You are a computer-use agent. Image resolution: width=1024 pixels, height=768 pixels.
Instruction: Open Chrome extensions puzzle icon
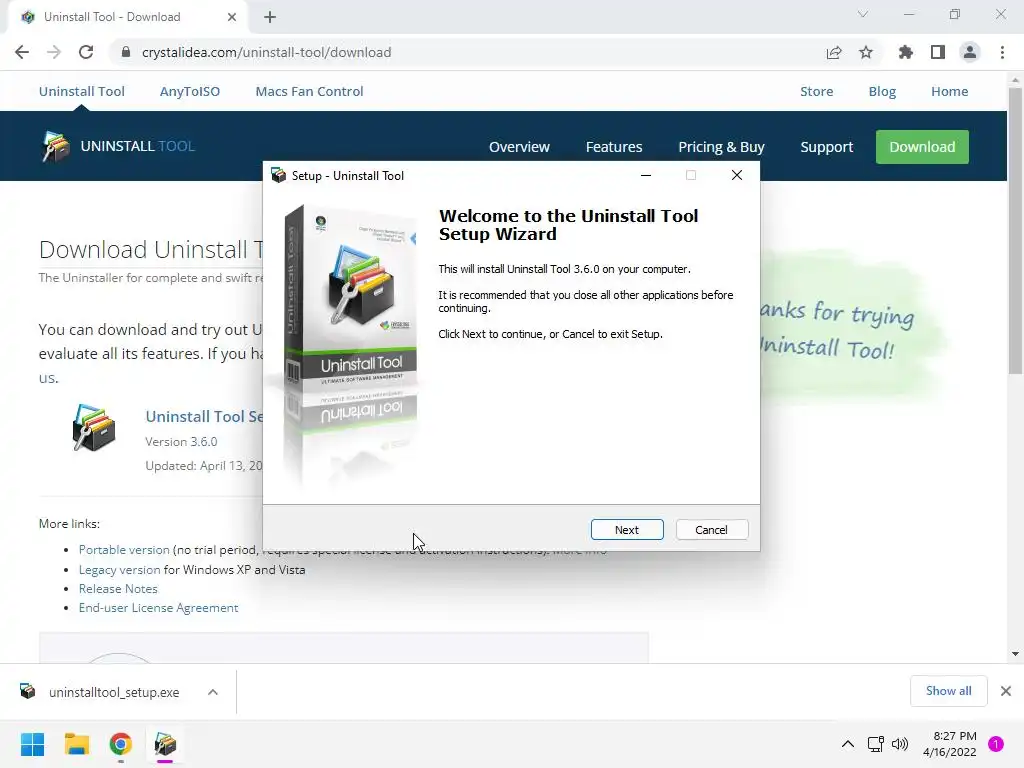pos(905,52)
